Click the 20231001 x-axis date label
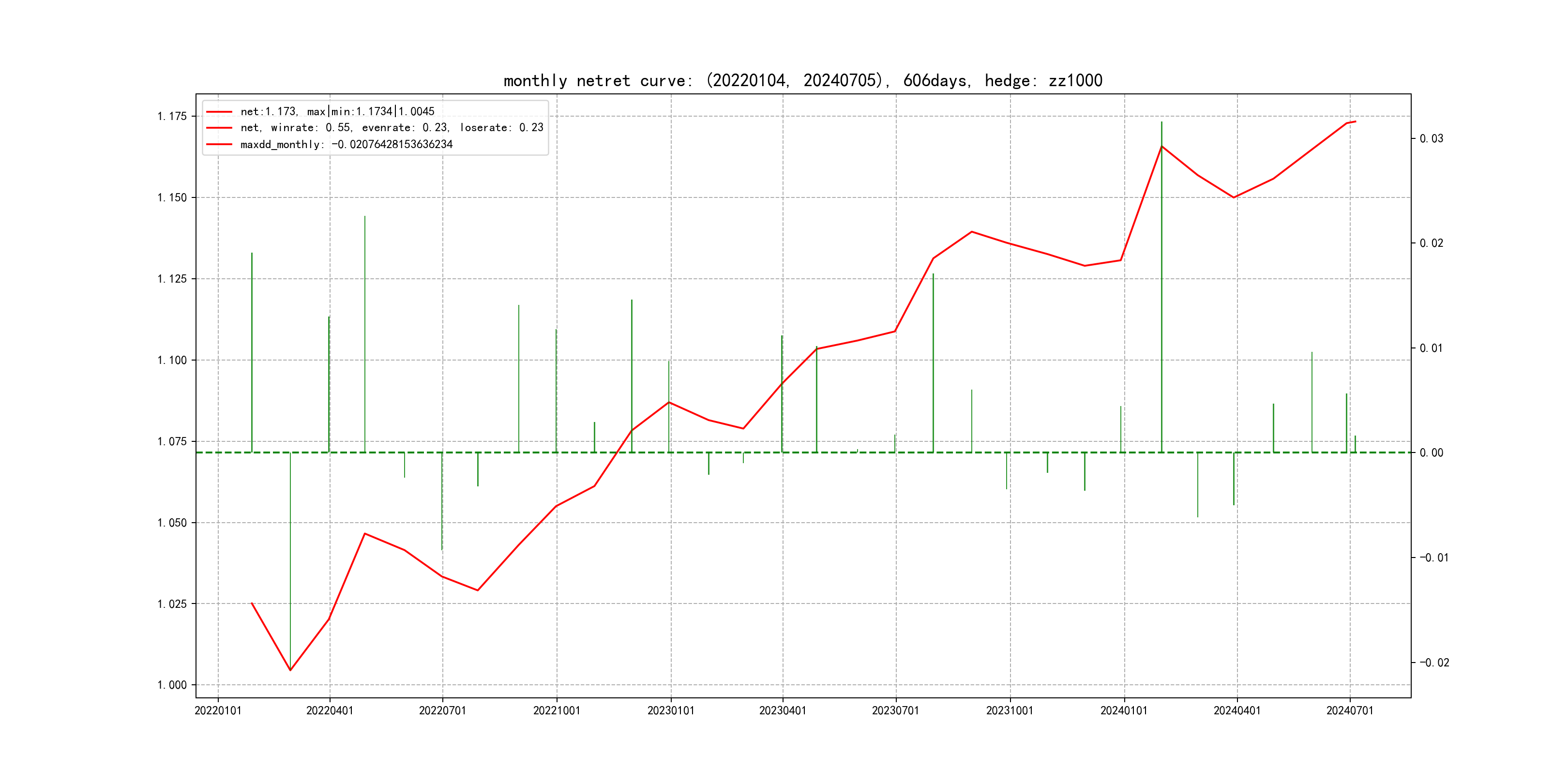Screen dimensions: 1568x784 pos(1009,711)
